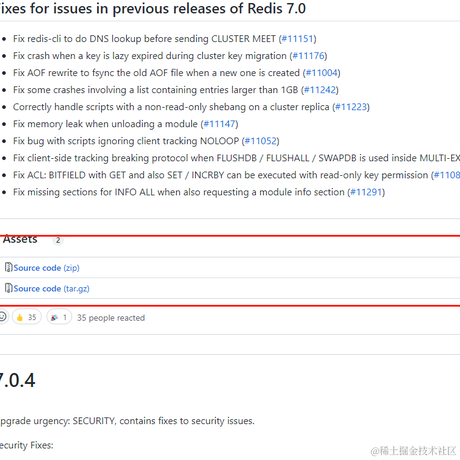Click the '35 people reacted' text
This screenshot has width=460, height=460.
point(111,318)
